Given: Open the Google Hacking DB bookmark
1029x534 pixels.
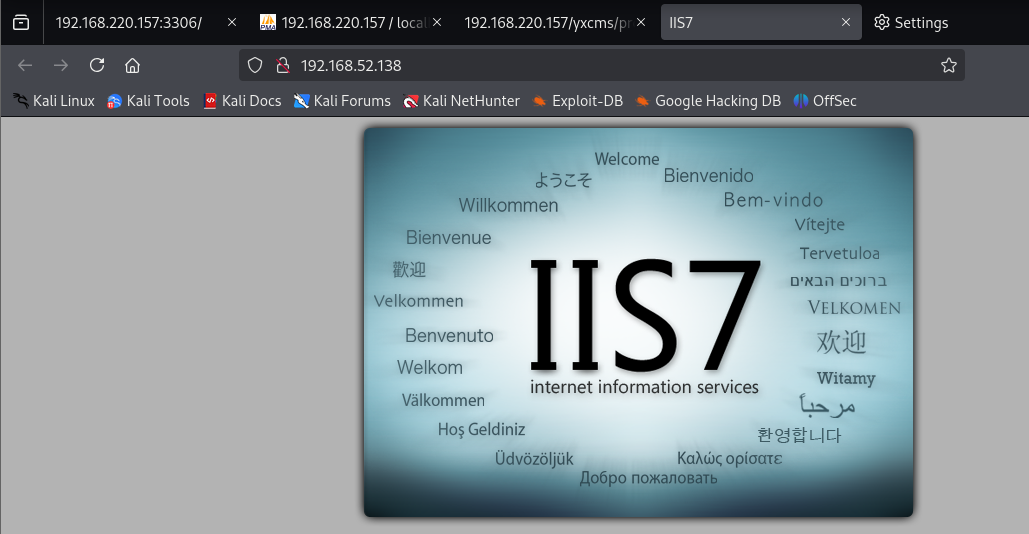Looking at the screenshot, I should coord(708,101).
